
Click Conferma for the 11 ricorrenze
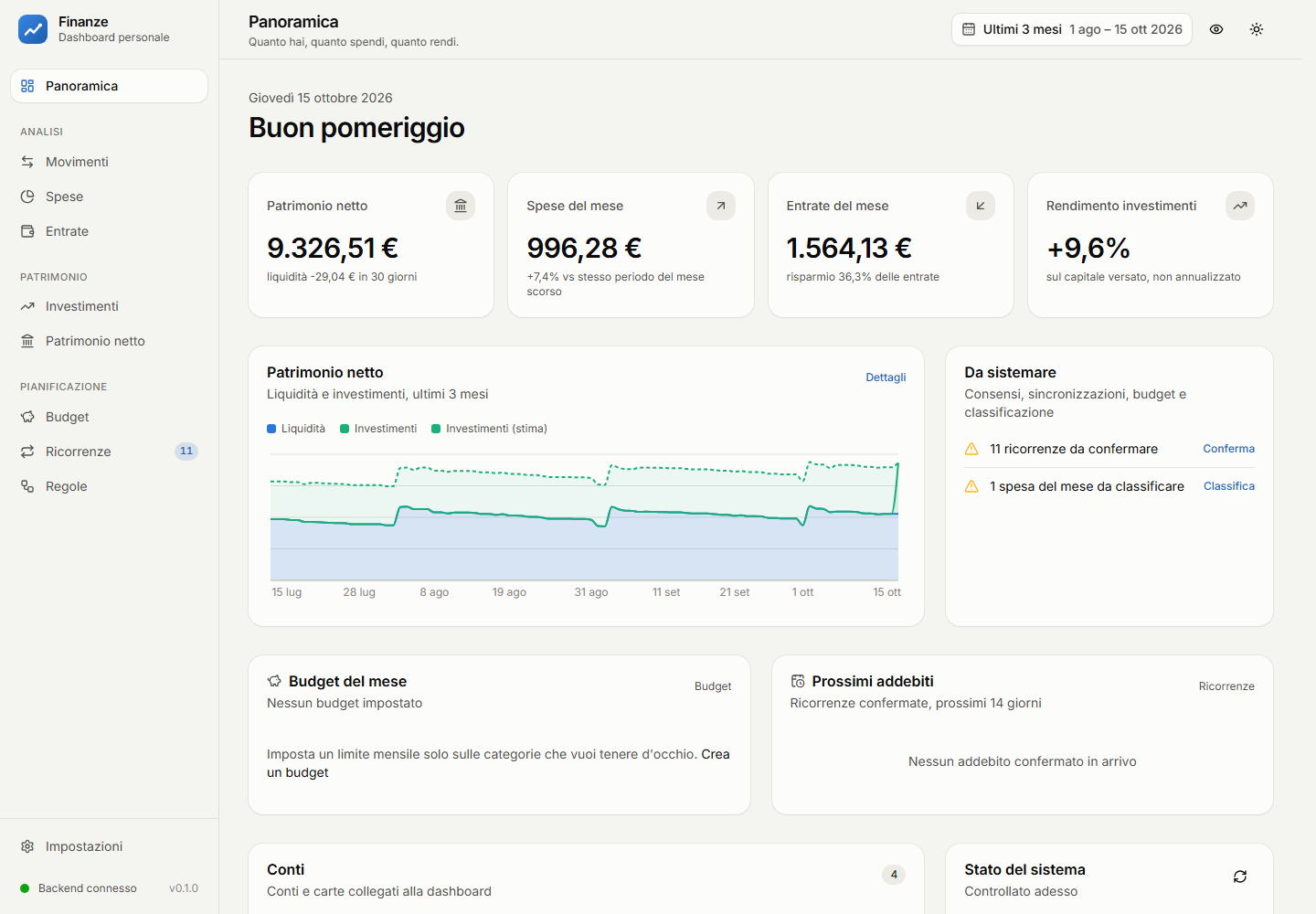pyautogui.click(x=1228, y=449)
